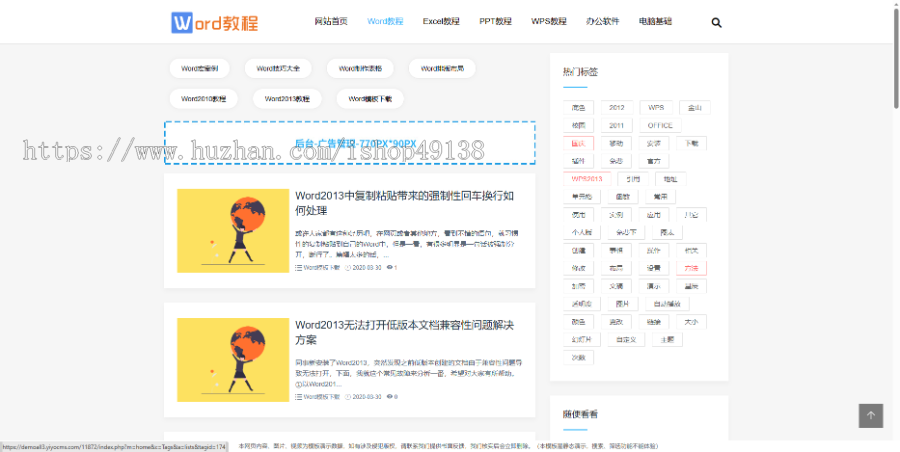Image resolution: width=900 pixels, height=452 pixels.
Task: Click the 移动 tag
Action: (x=616, y=143)
